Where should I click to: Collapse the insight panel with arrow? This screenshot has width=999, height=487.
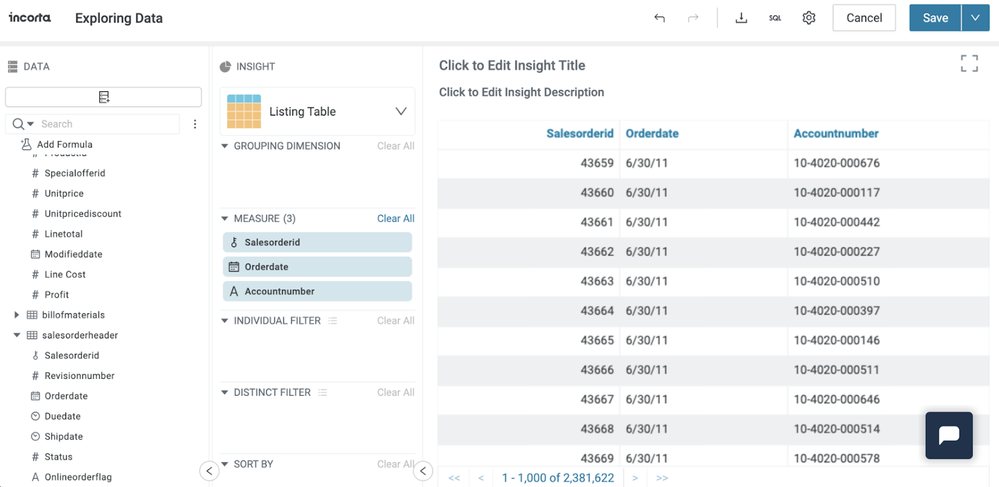click(423, 471)
